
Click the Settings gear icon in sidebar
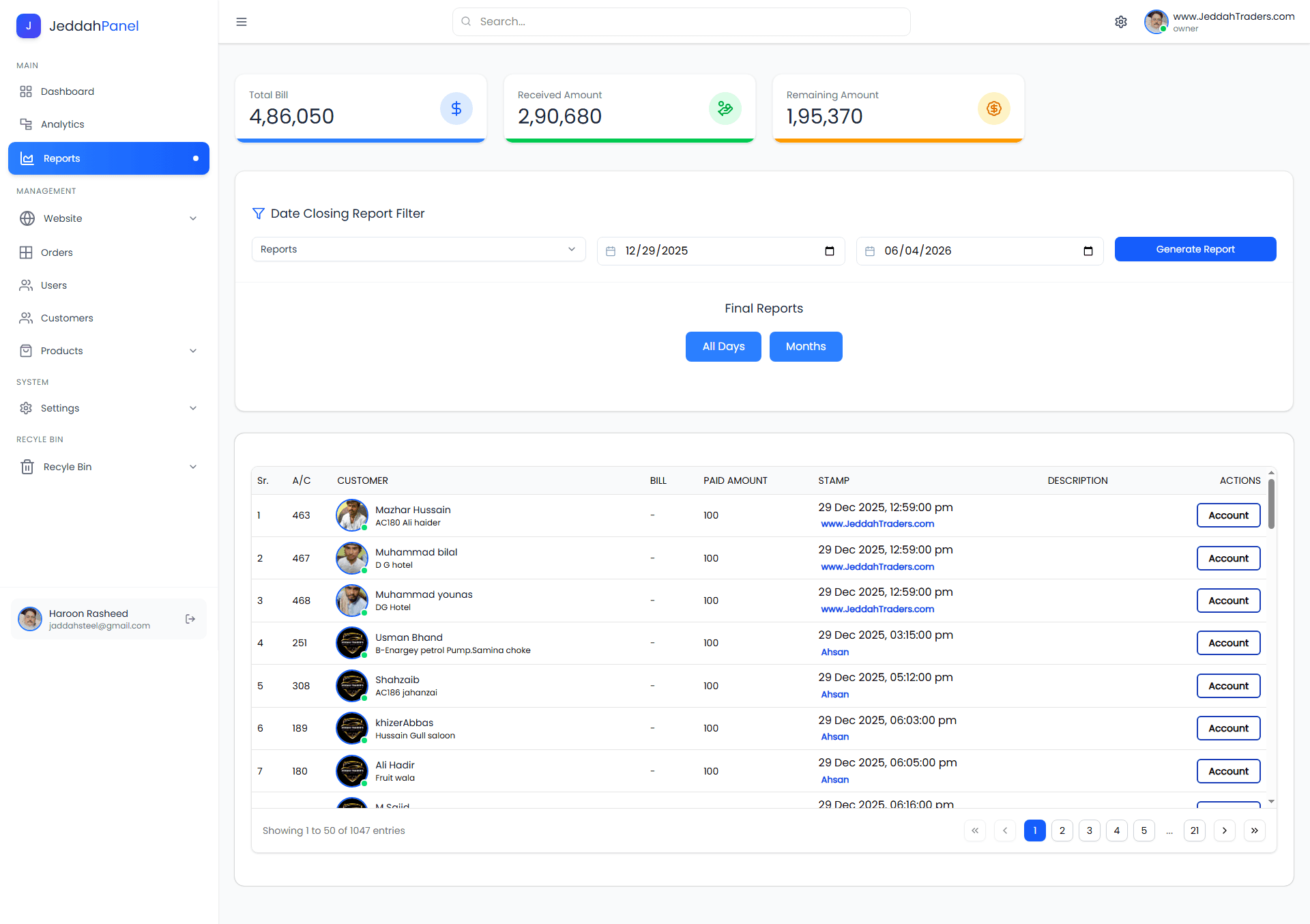coord(26,408)
